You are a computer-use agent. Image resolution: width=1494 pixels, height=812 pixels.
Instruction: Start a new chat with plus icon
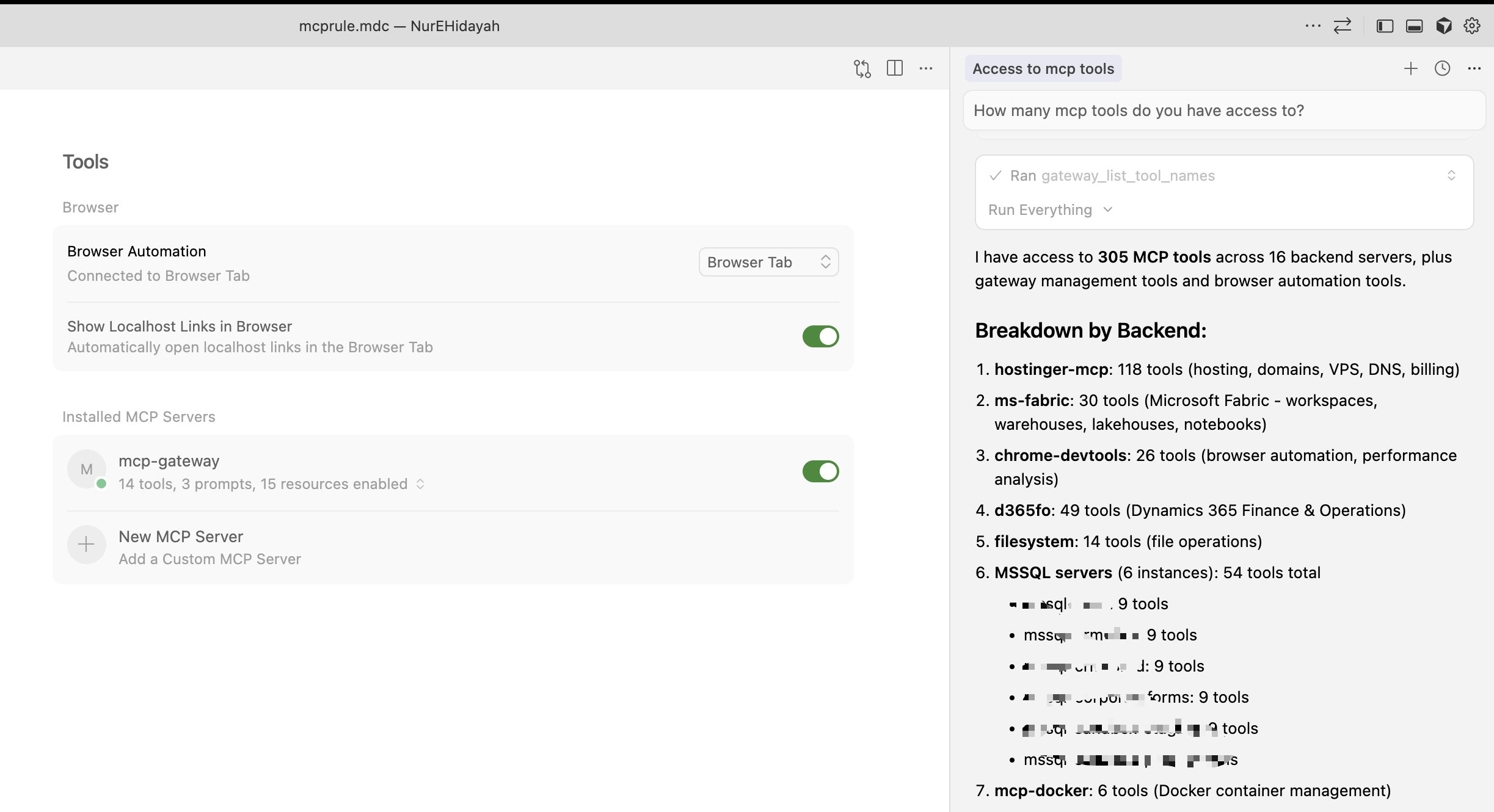[1410, 68]
